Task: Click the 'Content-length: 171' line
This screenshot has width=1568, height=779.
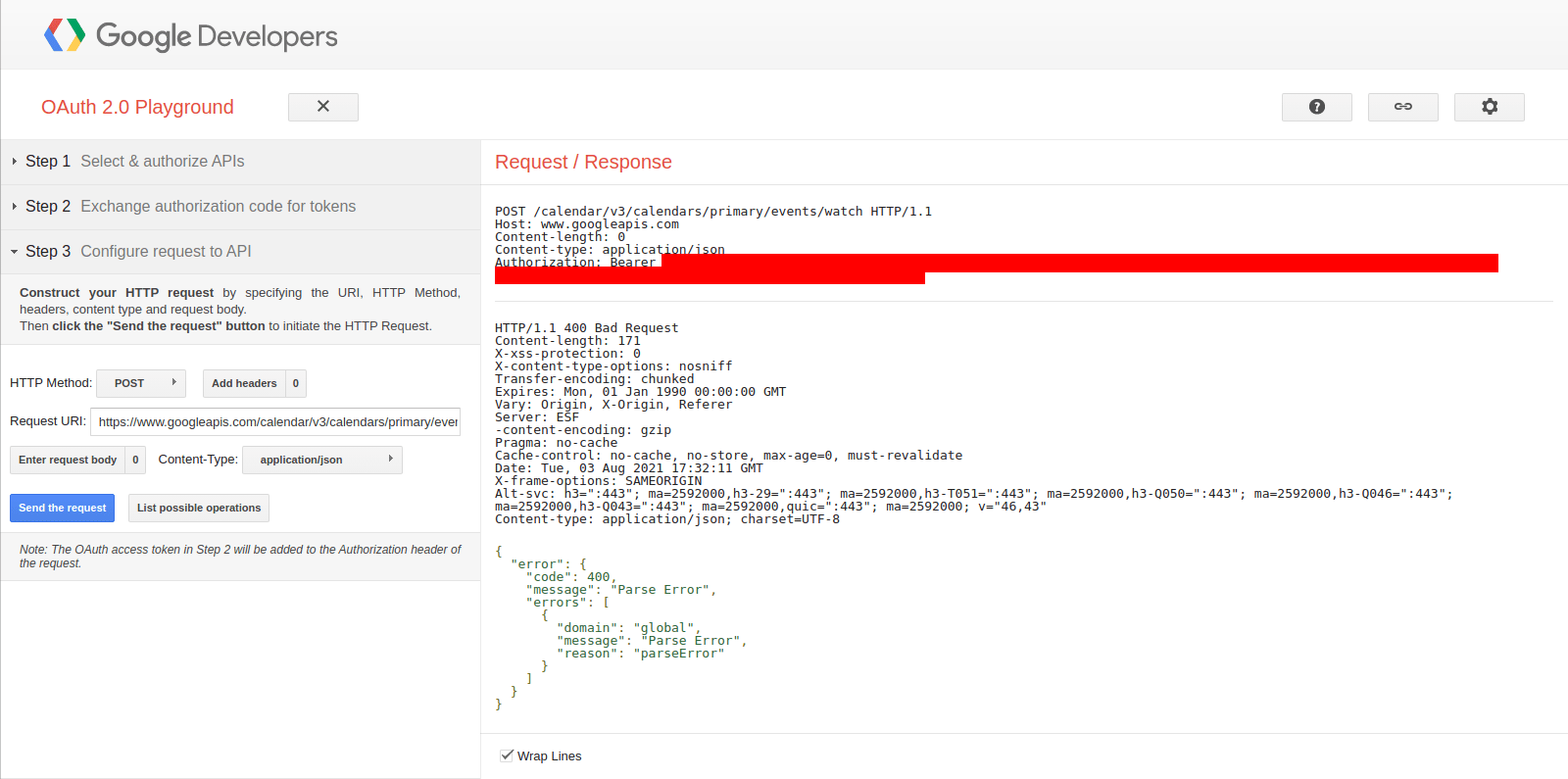Action: 567,341
